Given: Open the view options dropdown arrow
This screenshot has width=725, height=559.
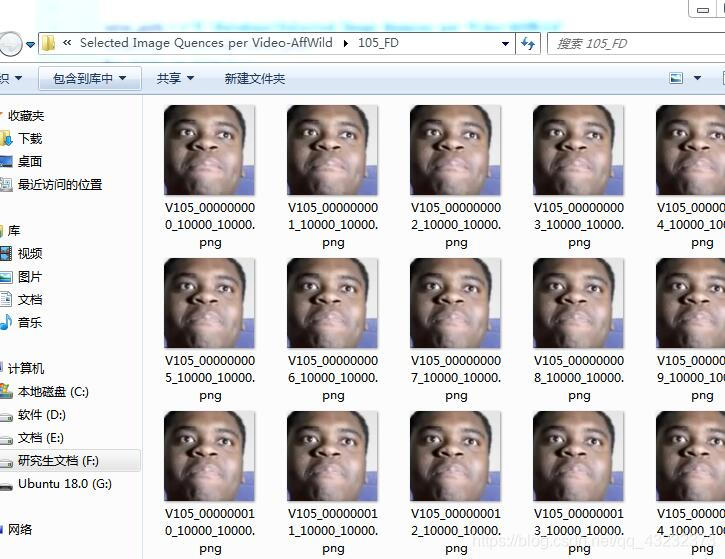Looking at the screenshot, I should point(697,78).
